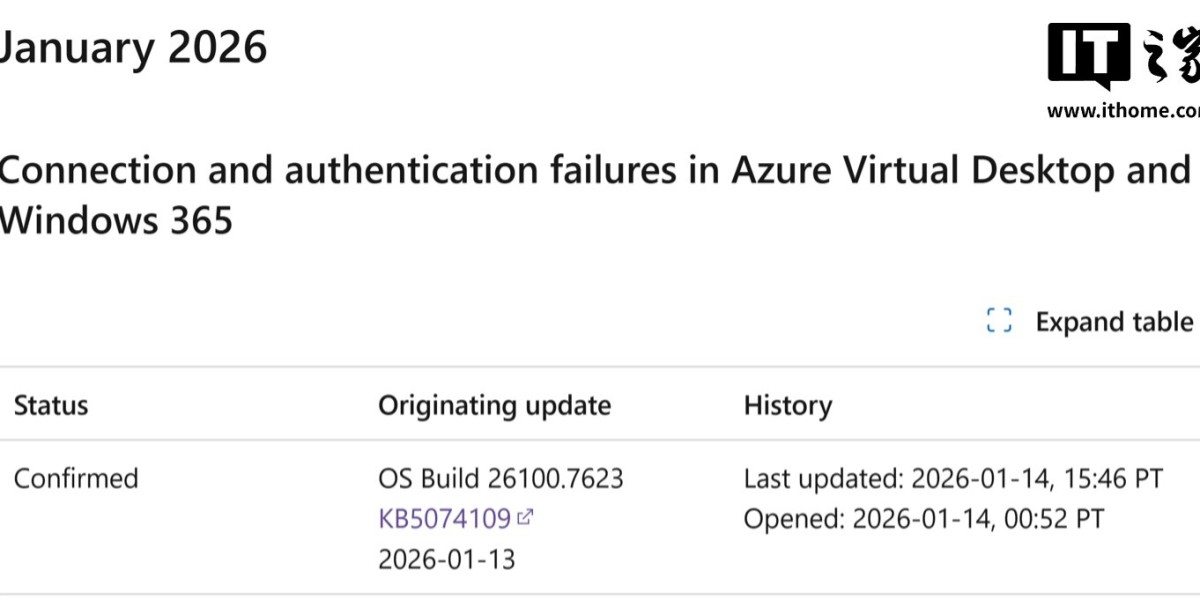Screen dimensions: 1200x600
Task: Click the Opened timestamp line
Action: [x=924, y=518]
